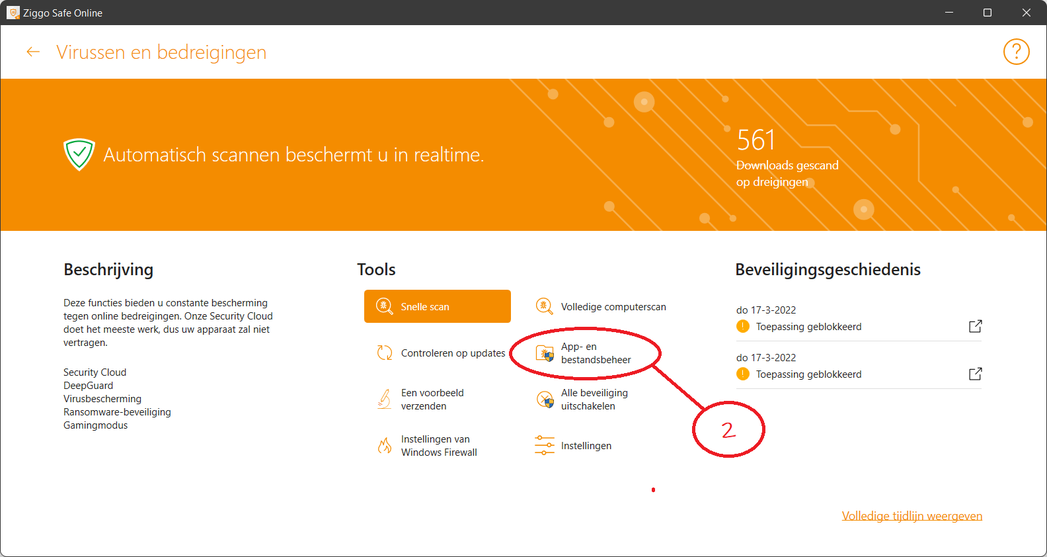Open the help question mark icon

tap(1016, 52)
